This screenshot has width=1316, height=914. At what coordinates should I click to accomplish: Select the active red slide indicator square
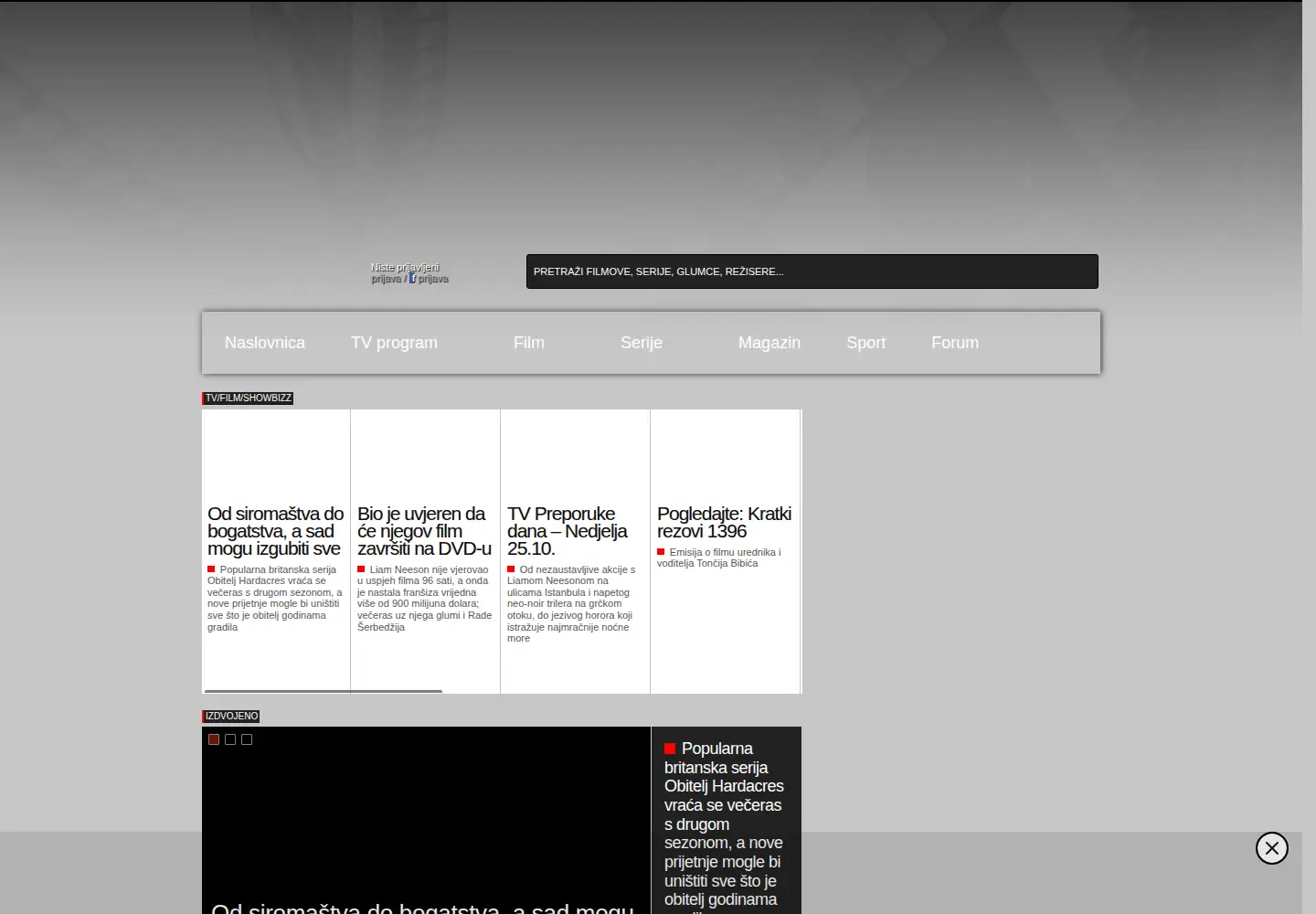[x=214, y=739]
